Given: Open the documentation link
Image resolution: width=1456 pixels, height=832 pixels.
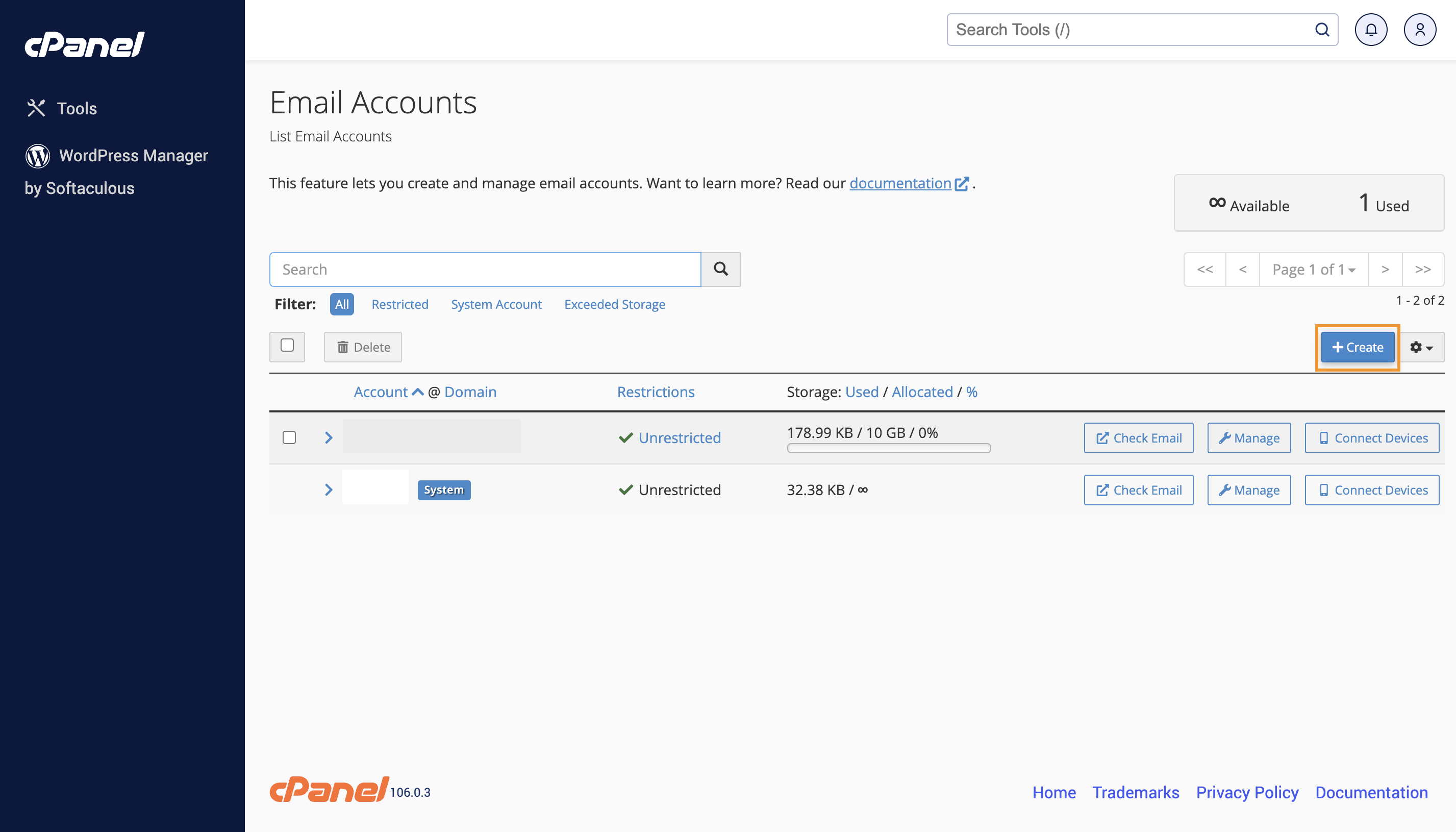Looking at the screenshot, I should click(902, 183).
